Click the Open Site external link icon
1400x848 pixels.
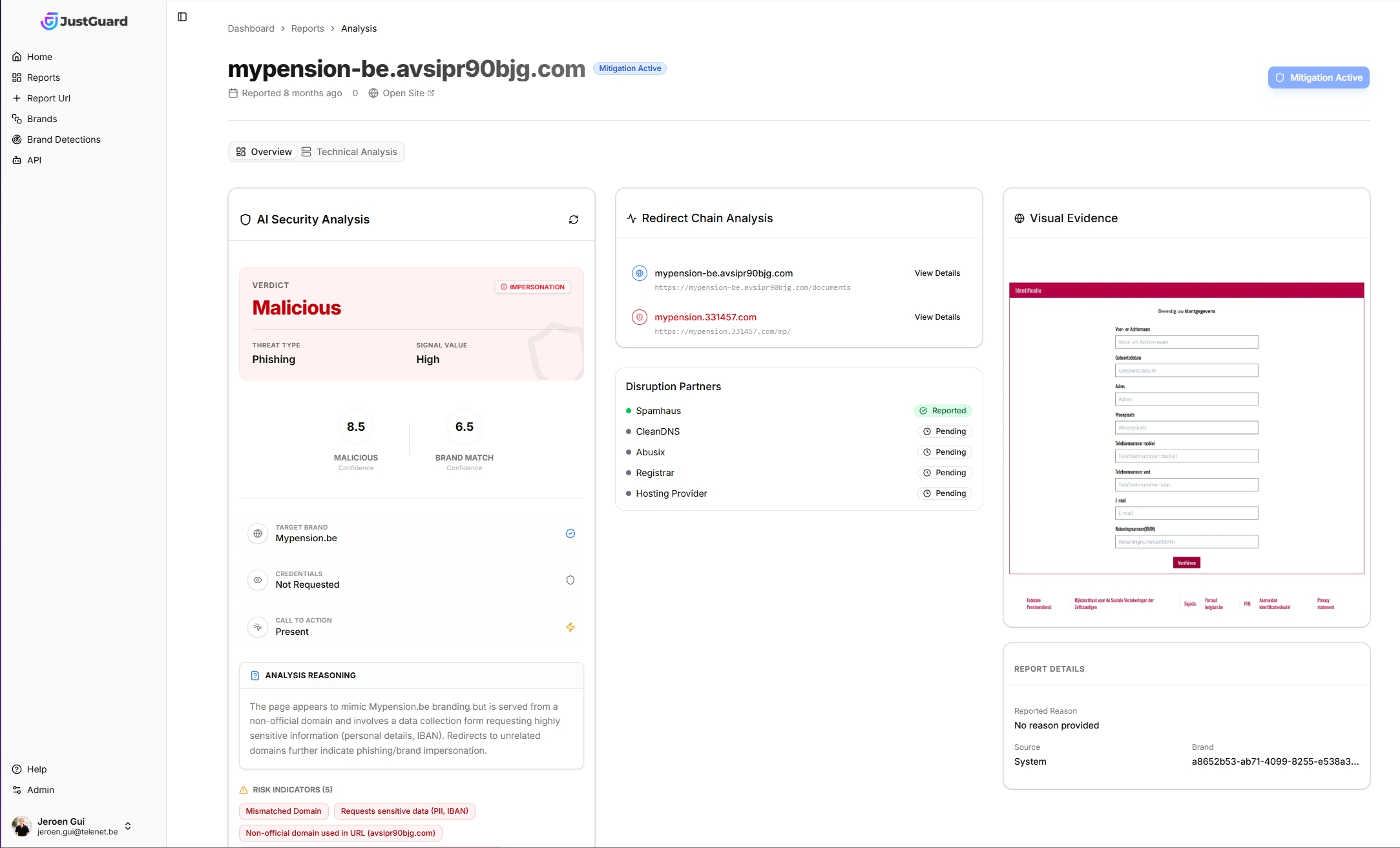[x=430, y=93]
